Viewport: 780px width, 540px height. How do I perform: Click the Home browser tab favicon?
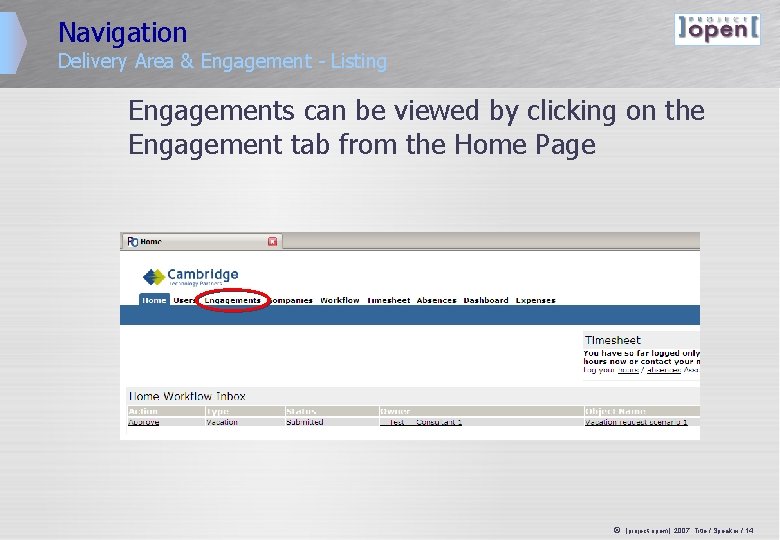point(132,242)
